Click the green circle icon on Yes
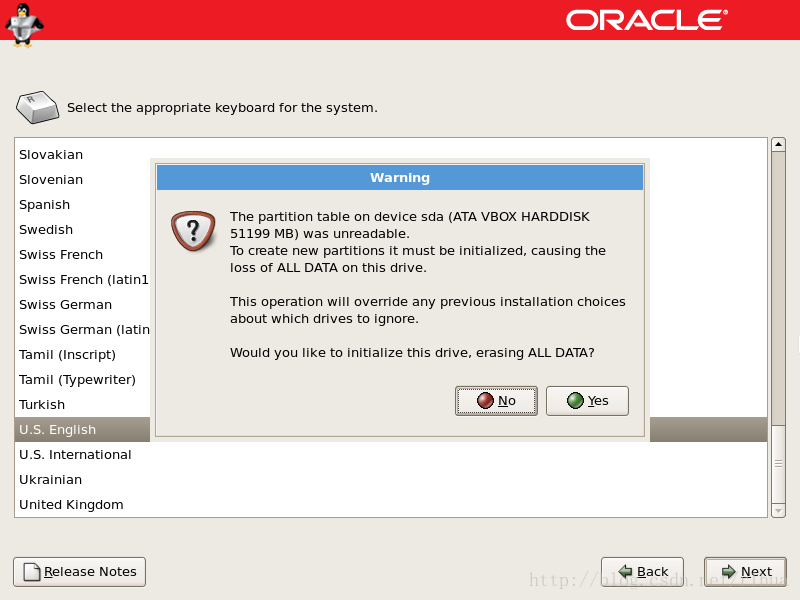The width and height of the screenshot is (800, 600). pos(575,401)
